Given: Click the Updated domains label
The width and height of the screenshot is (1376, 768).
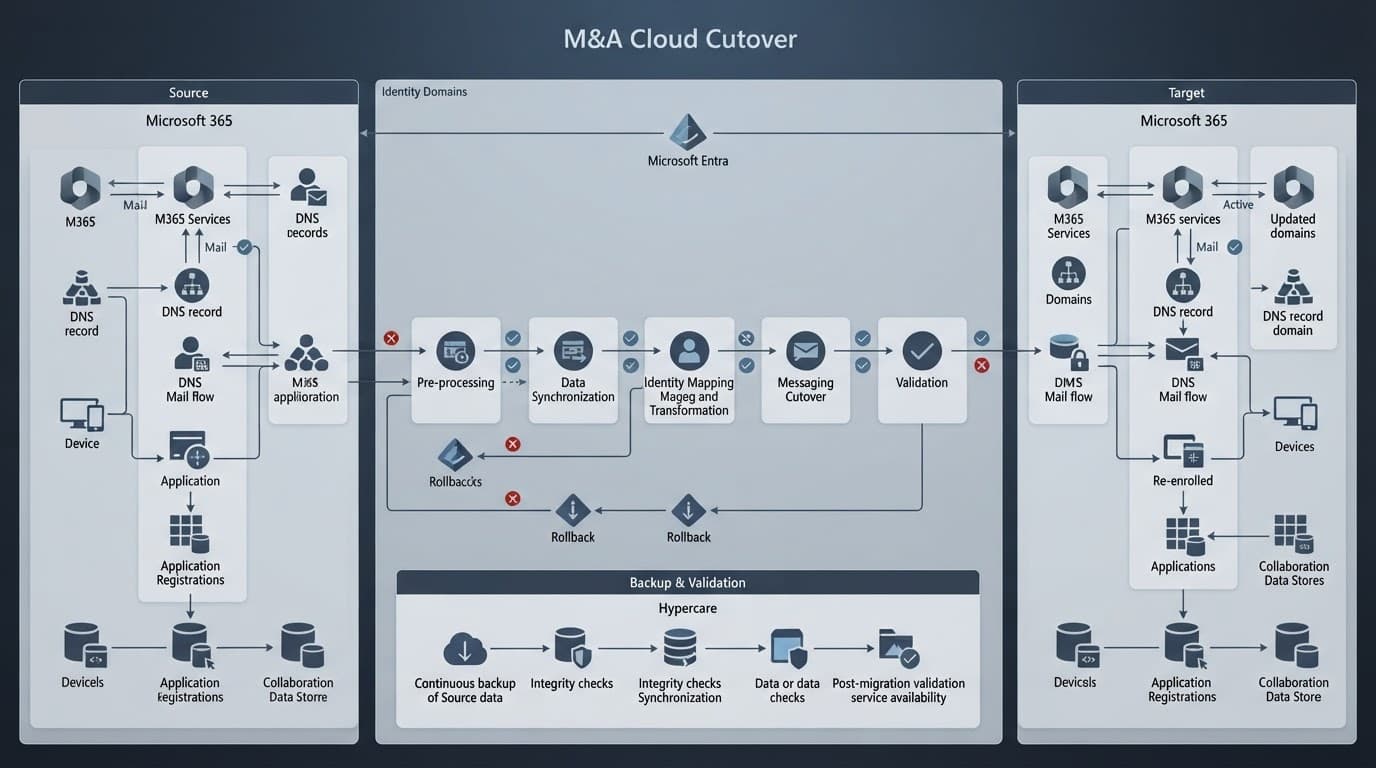Looking at the screenshot, I should (1293, 226).
